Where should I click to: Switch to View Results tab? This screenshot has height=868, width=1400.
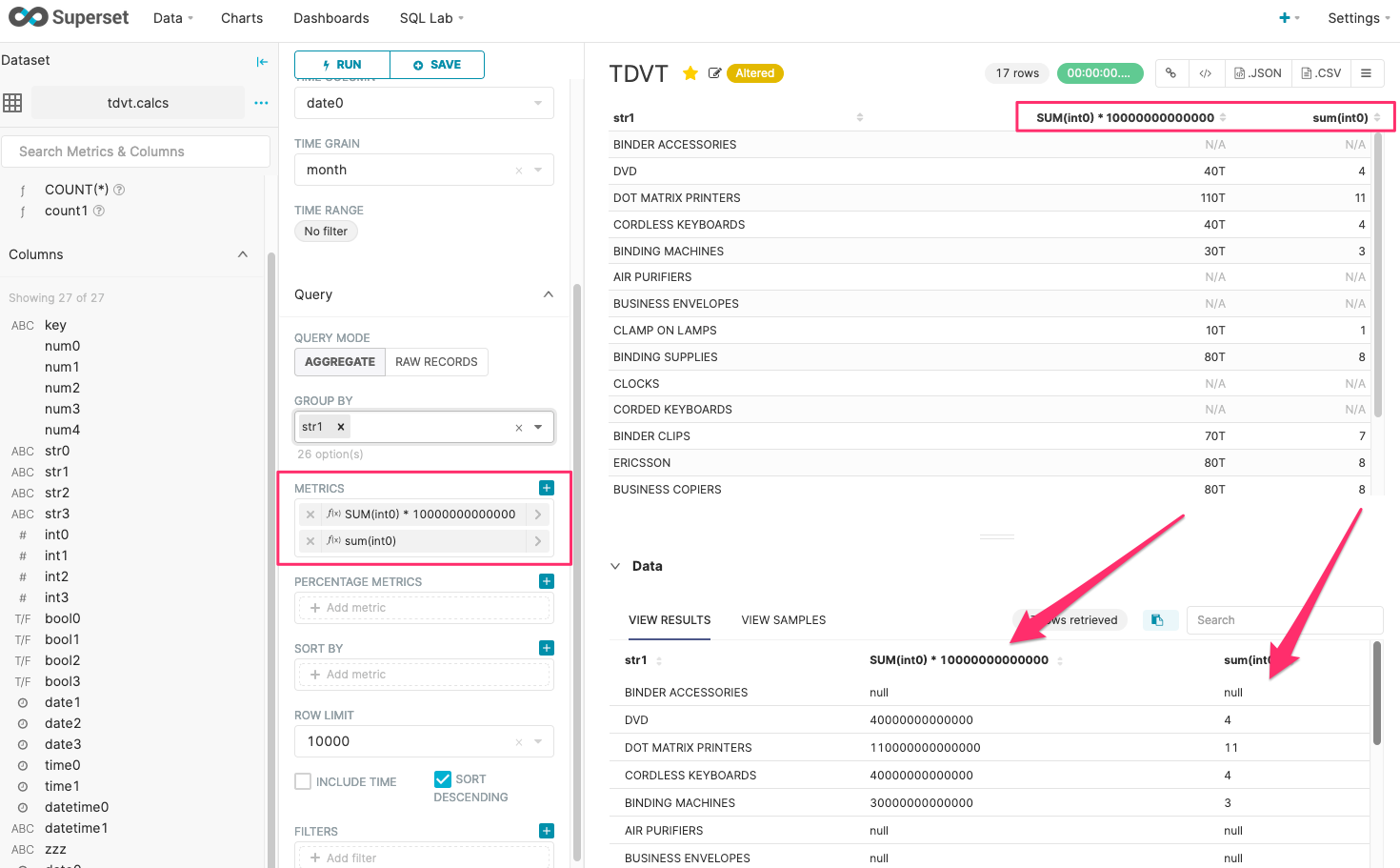point(670,620)
